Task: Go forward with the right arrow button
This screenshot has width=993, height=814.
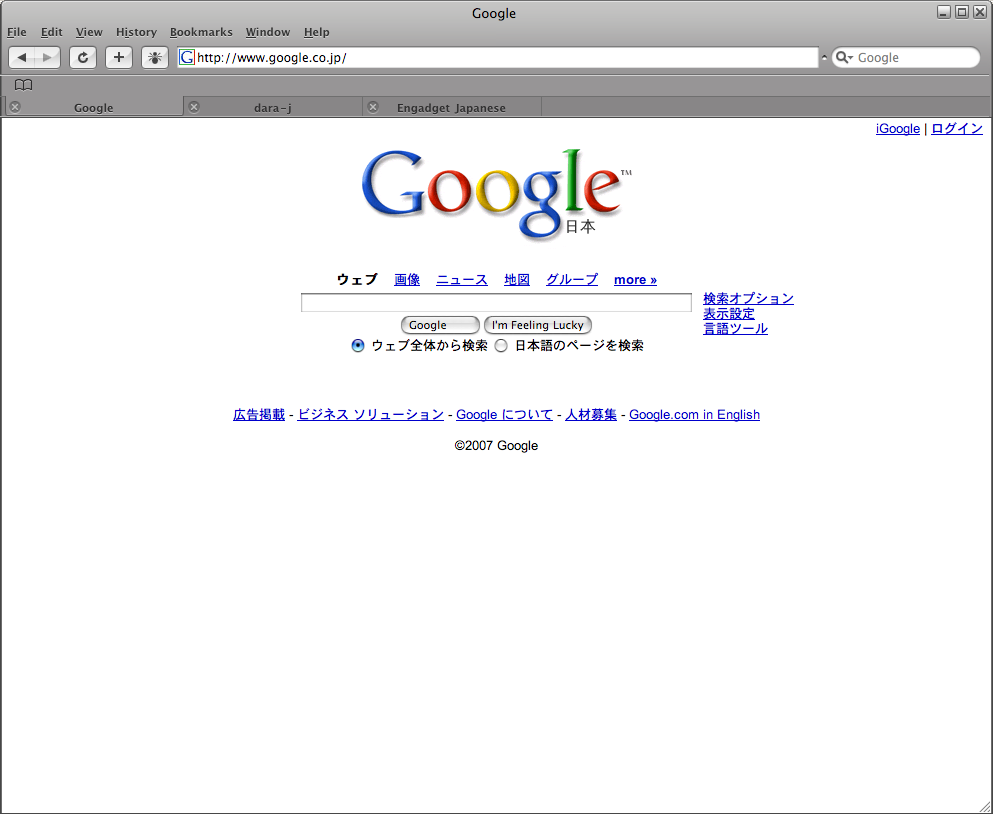Action: point(47,58)
